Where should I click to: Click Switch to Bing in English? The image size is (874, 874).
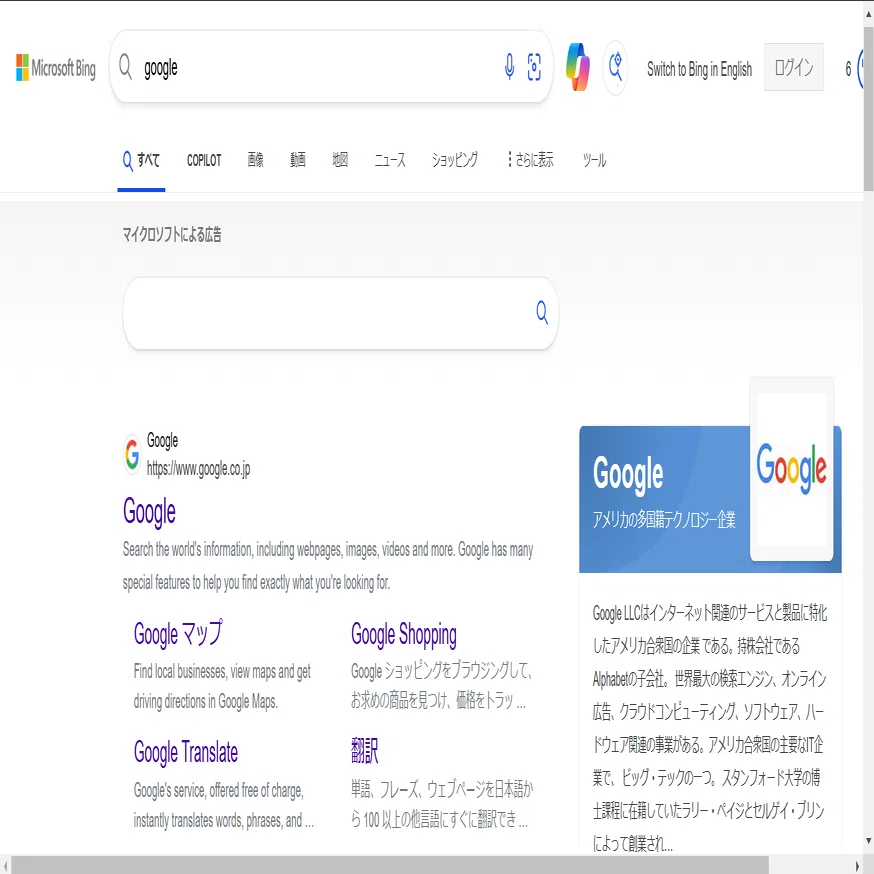point(700,69)
